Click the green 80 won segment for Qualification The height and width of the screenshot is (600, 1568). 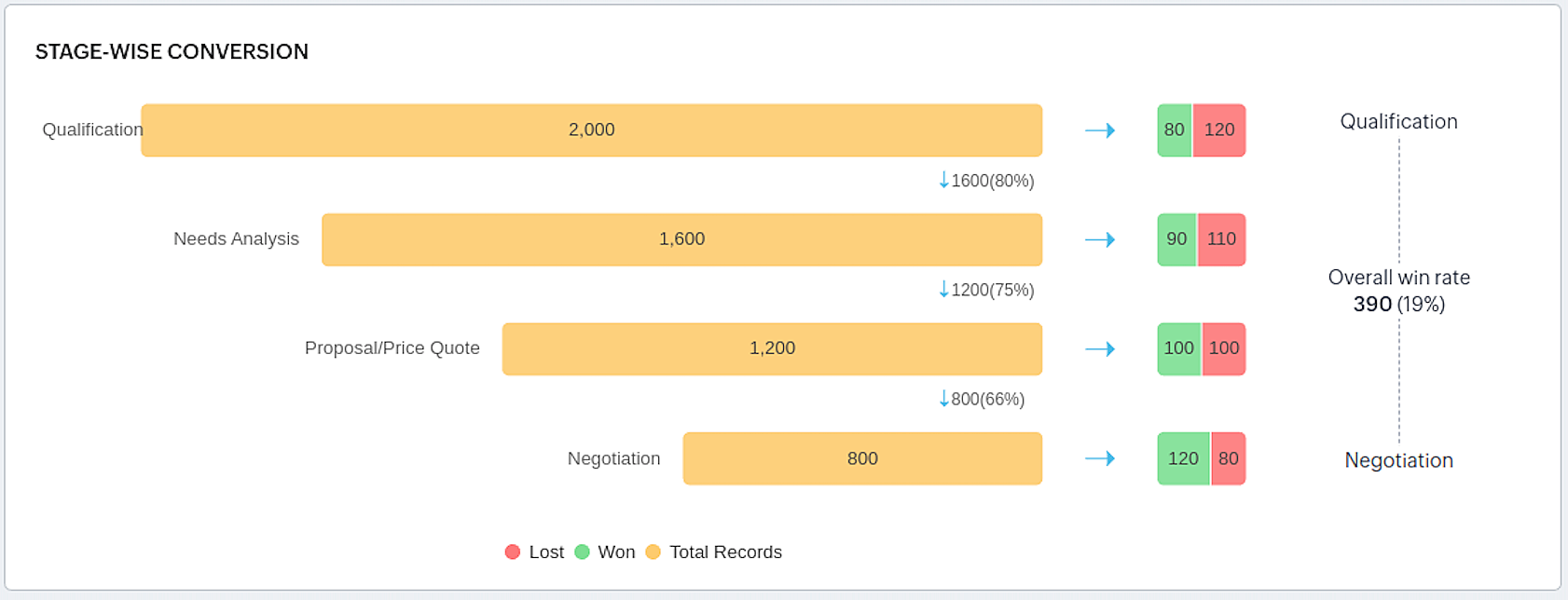(x=1175, y=130)
